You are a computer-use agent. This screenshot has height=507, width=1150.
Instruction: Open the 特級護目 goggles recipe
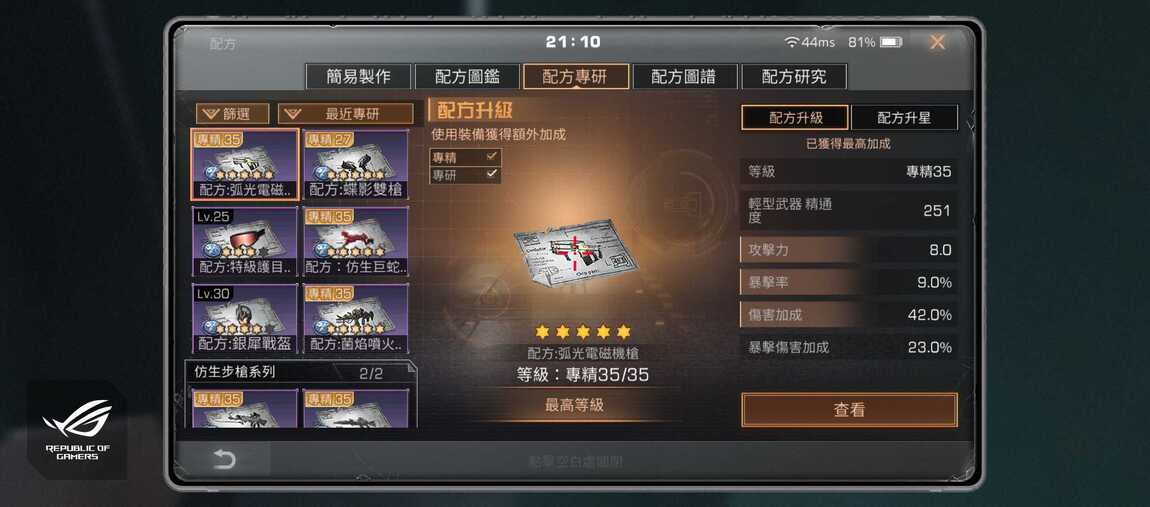(x=245, y=241)
